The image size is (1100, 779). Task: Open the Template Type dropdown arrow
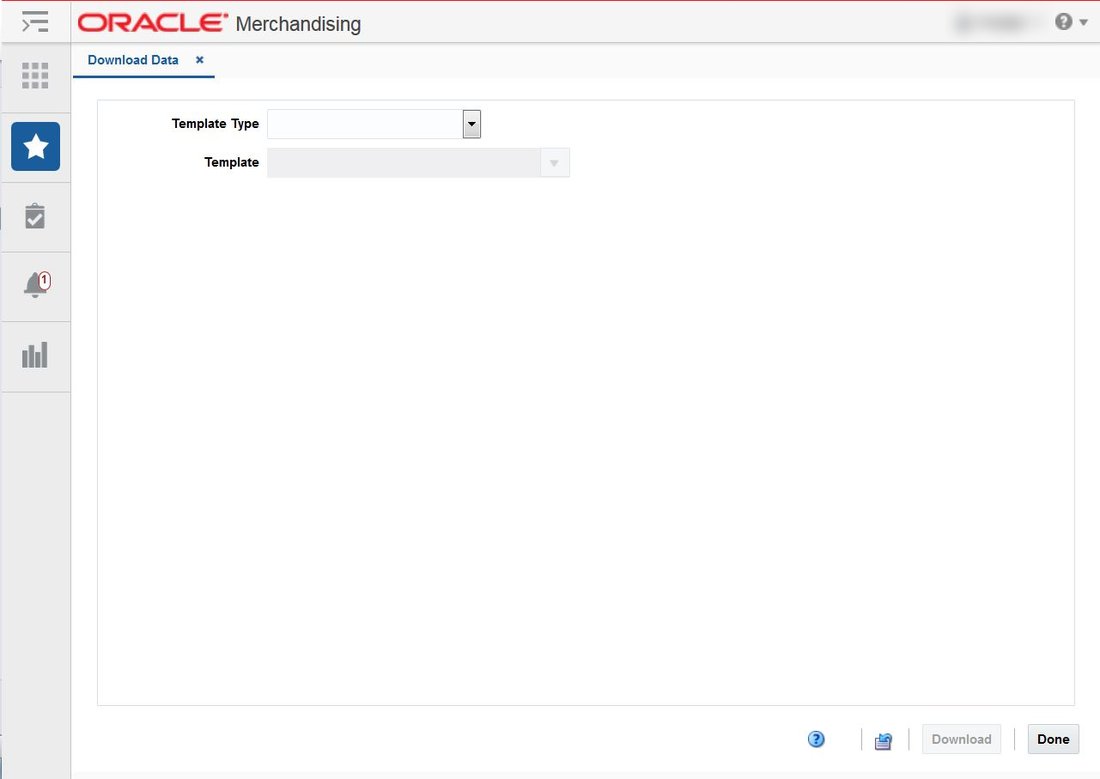coord(471,124)
